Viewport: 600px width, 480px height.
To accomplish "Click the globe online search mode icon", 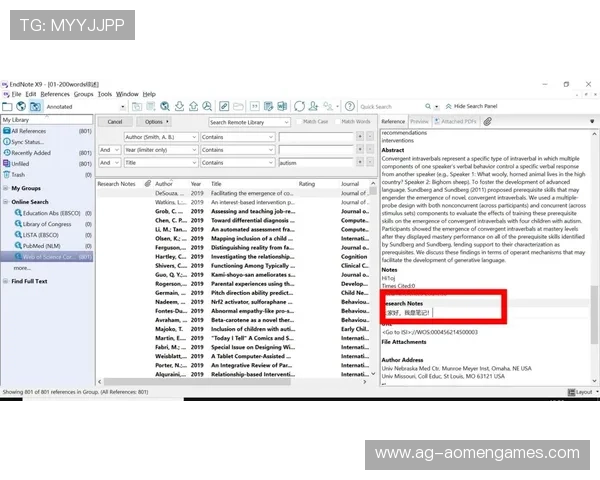I will pos(21,106).
